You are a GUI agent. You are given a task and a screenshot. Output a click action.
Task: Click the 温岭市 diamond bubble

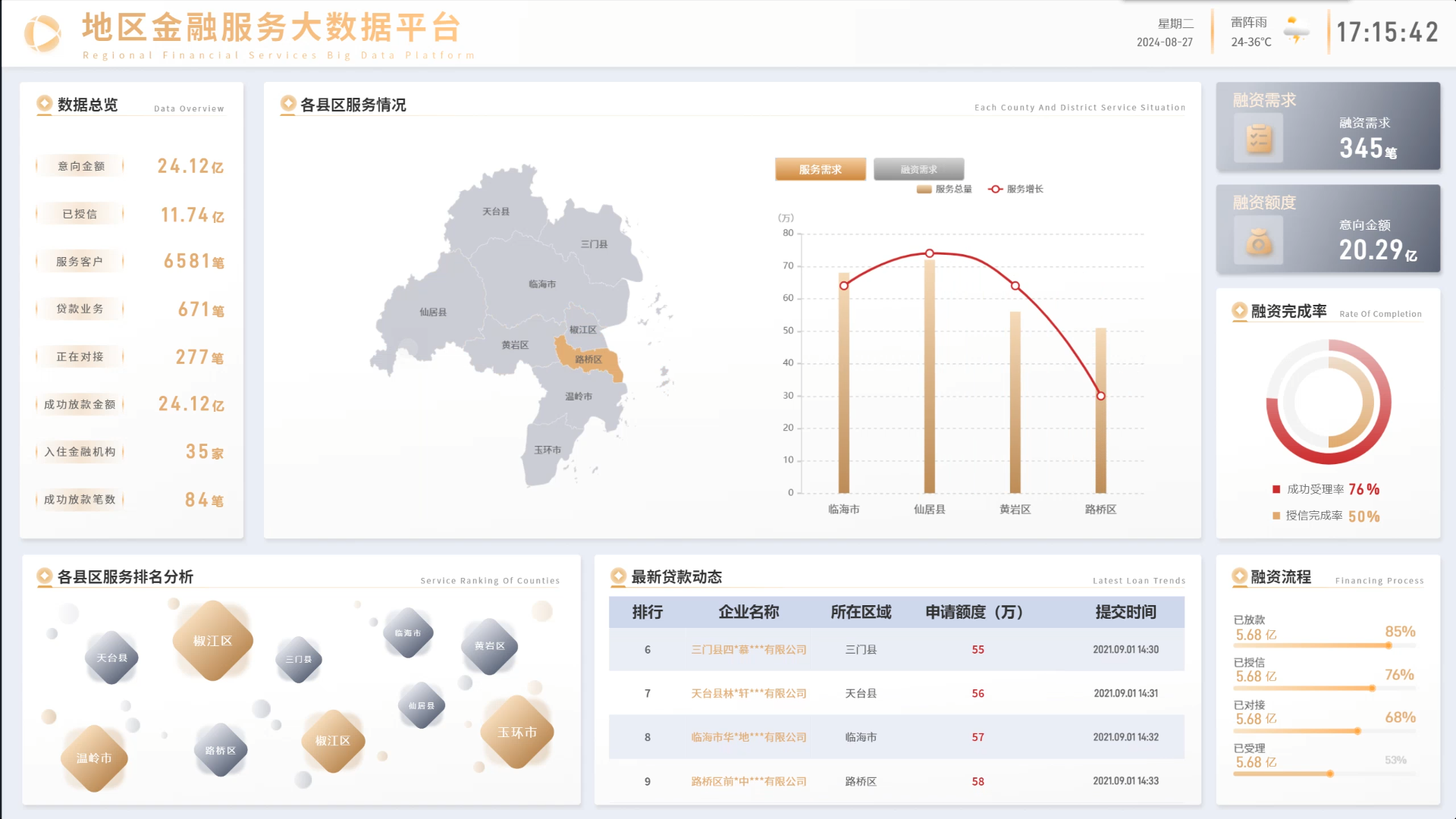[94, 758]
